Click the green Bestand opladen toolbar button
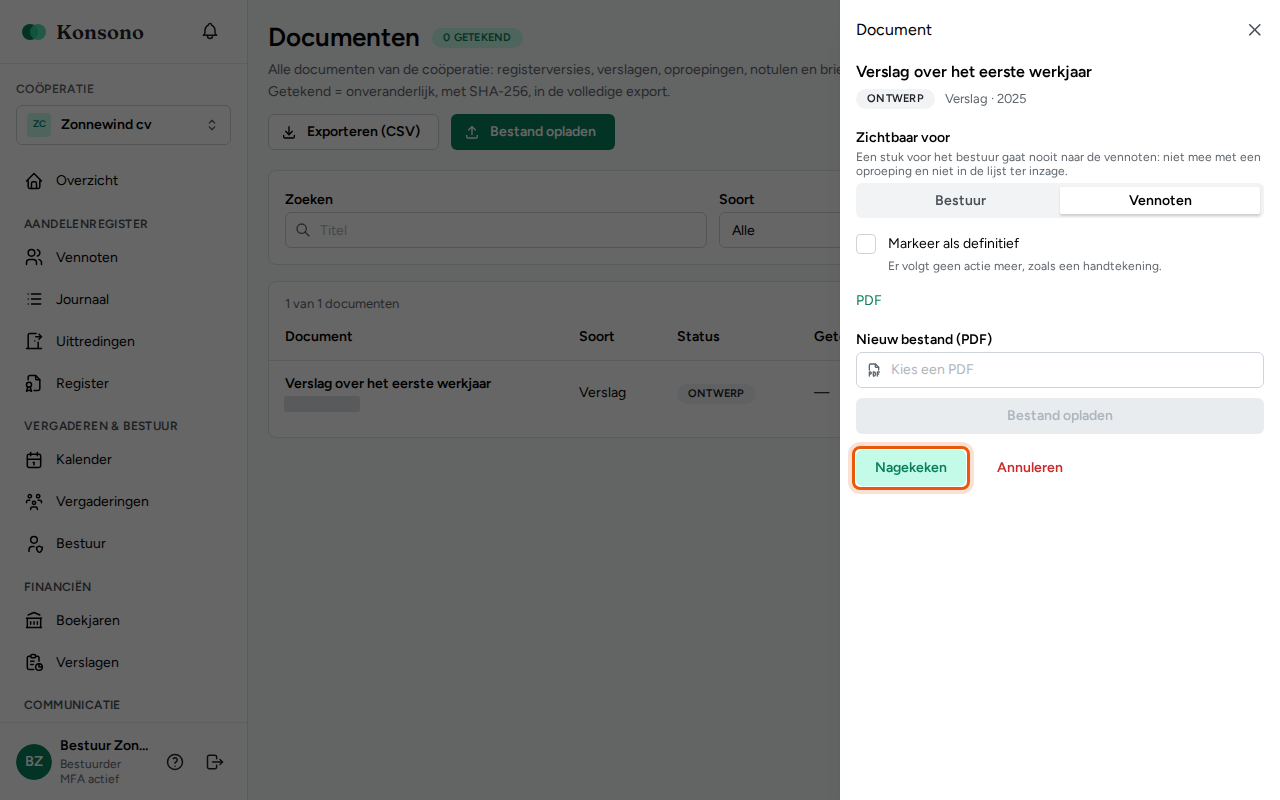 point(533,132)
